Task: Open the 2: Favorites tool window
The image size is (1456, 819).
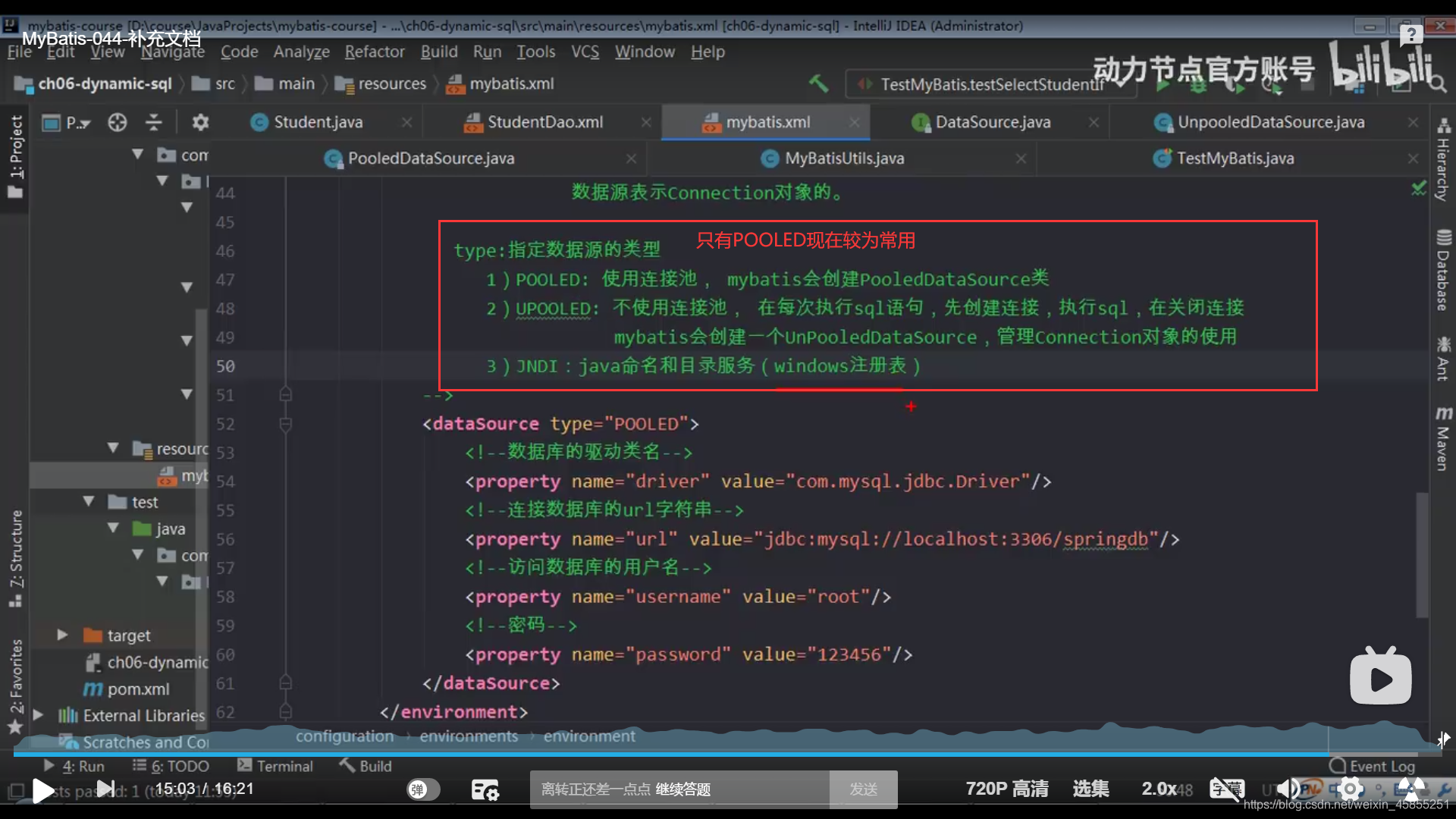Action: pyautogui.click(x=16, y=686)
